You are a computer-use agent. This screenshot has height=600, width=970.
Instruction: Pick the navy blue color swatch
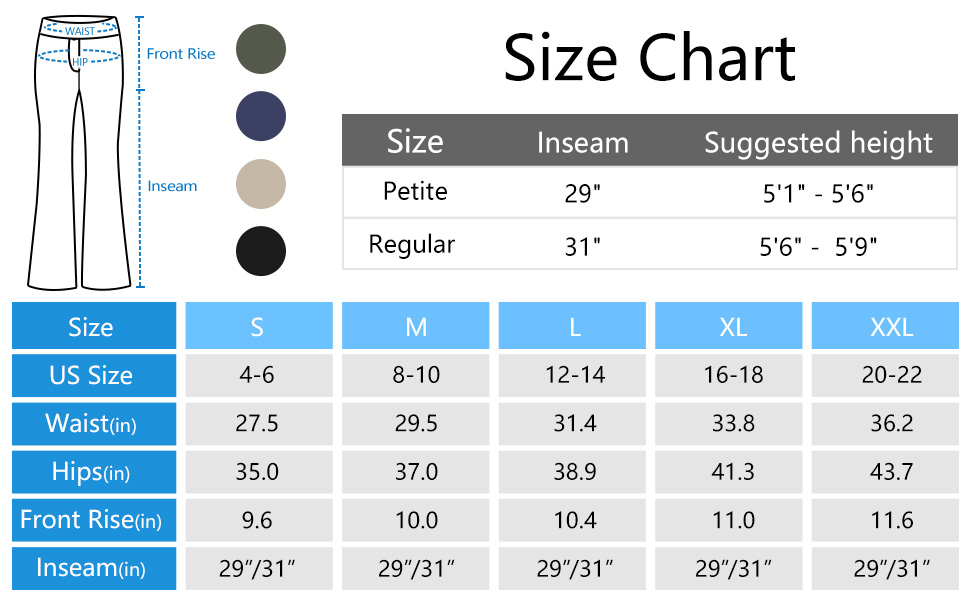261,115
